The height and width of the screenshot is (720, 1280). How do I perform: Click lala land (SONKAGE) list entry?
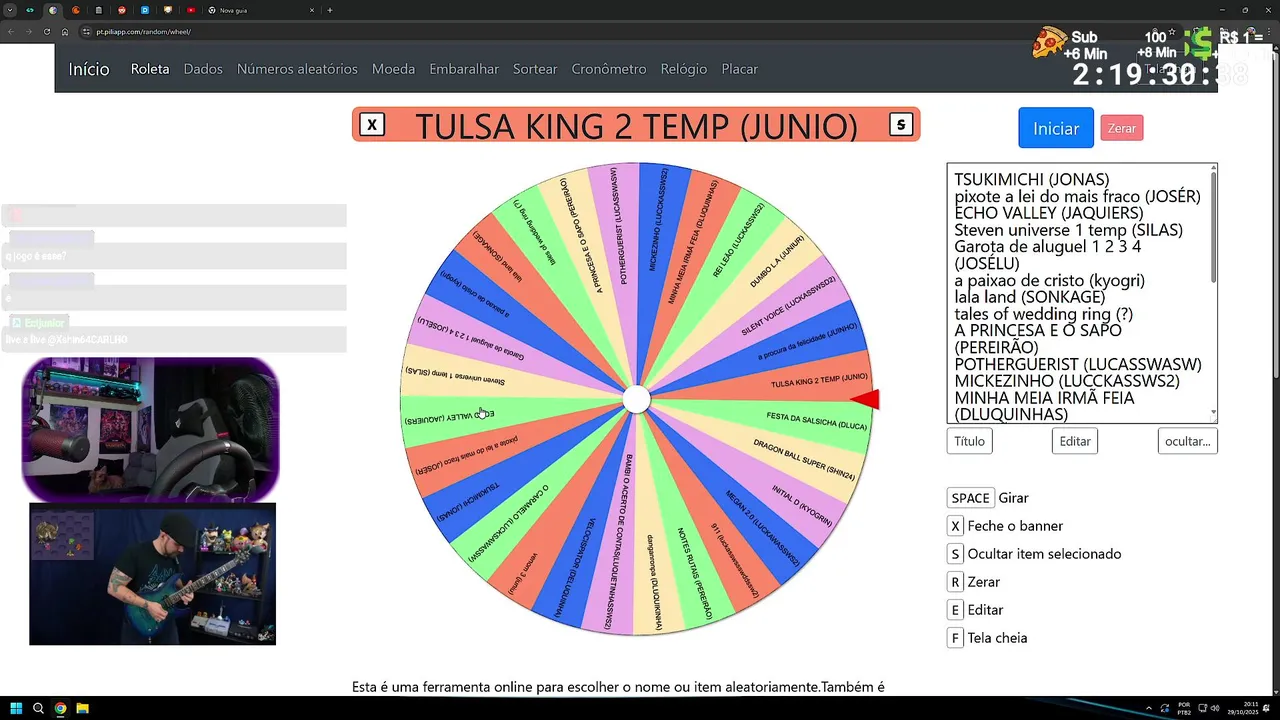(x=1029, y=297)
